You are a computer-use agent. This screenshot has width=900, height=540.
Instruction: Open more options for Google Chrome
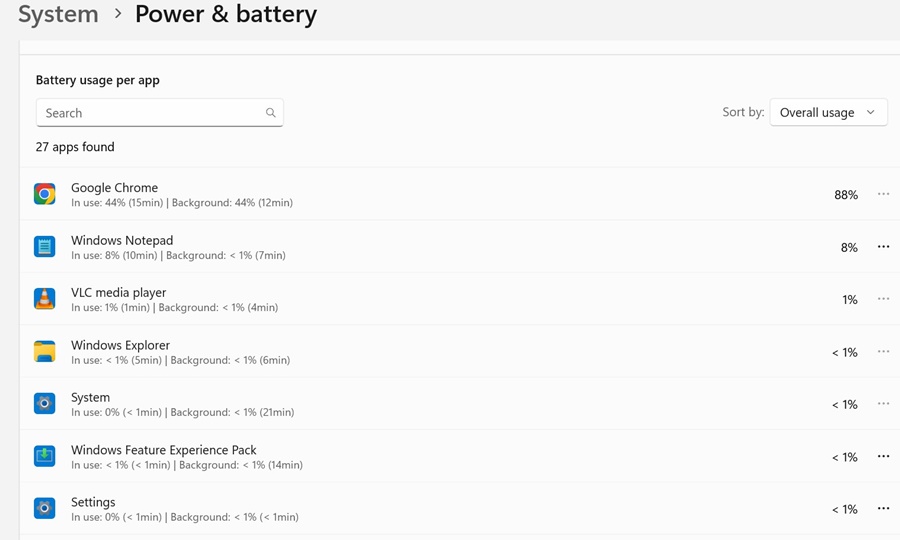[x=883, y=194]
